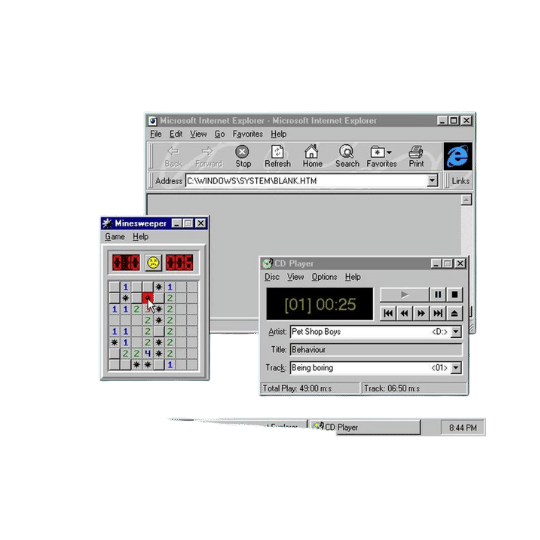Viewport: 540px width, 540px height.
Task: Click the Refresh toolbar icon
Action: coord(278,157)
